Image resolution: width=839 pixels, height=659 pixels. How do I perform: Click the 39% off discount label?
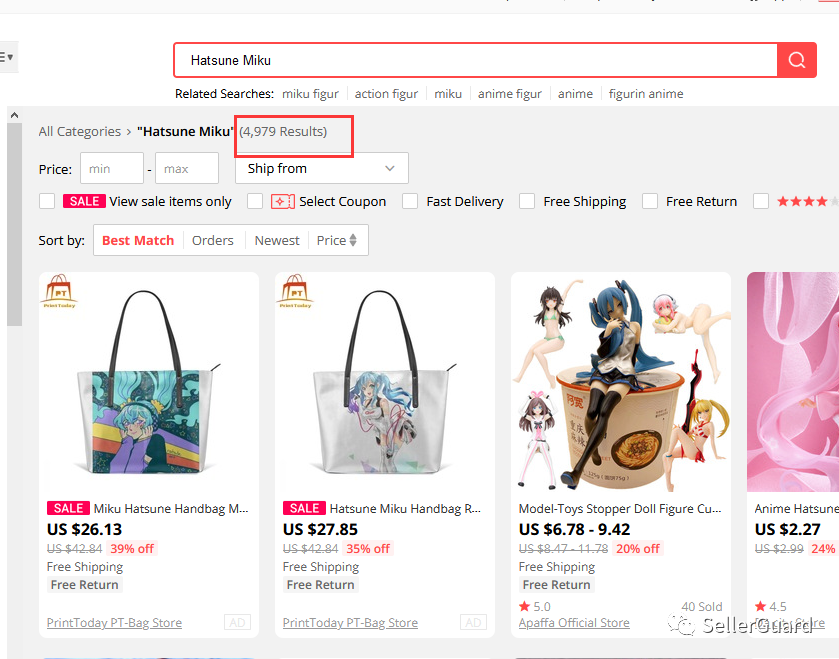pyautogui.click(x=132, y=549)
